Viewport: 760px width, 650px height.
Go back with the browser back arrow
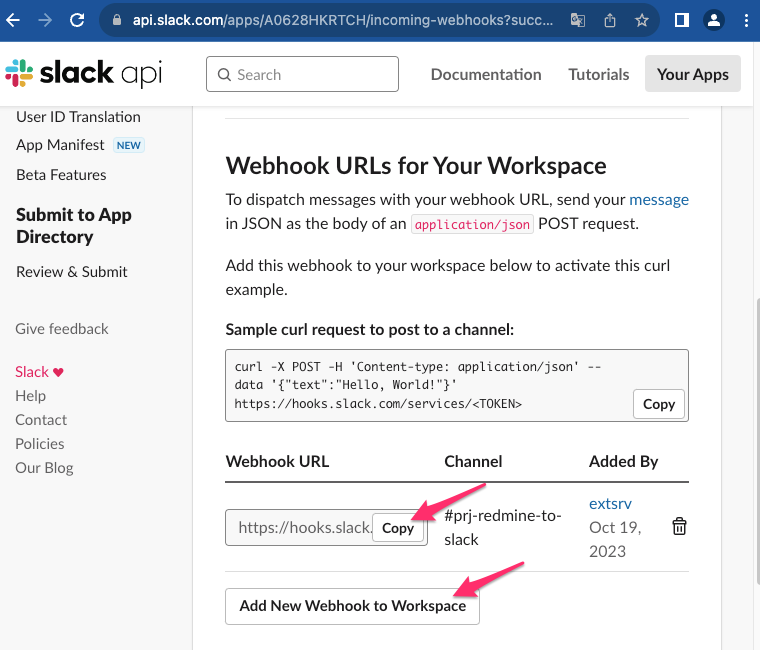pos(13,20)
